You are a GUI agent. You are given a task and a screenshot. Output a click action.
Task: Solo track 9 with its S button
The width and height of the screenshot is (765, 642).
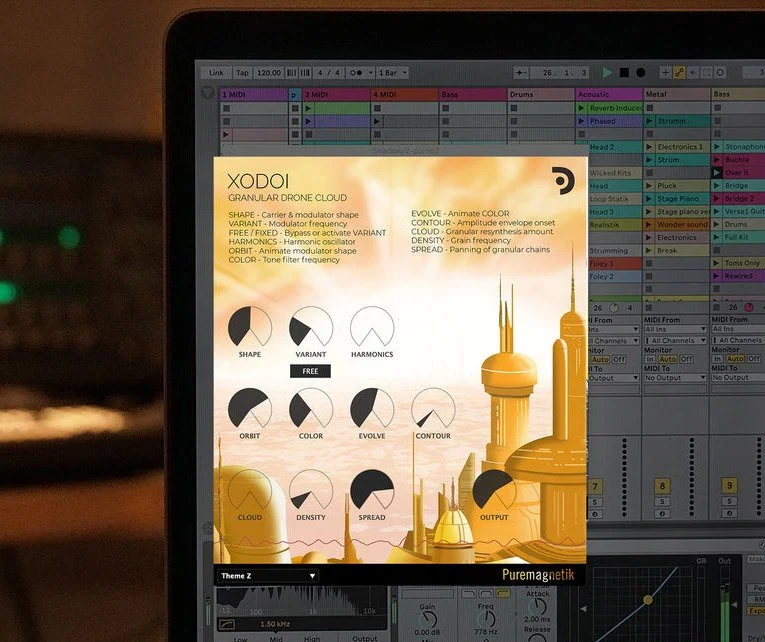(x=729, y=502)
